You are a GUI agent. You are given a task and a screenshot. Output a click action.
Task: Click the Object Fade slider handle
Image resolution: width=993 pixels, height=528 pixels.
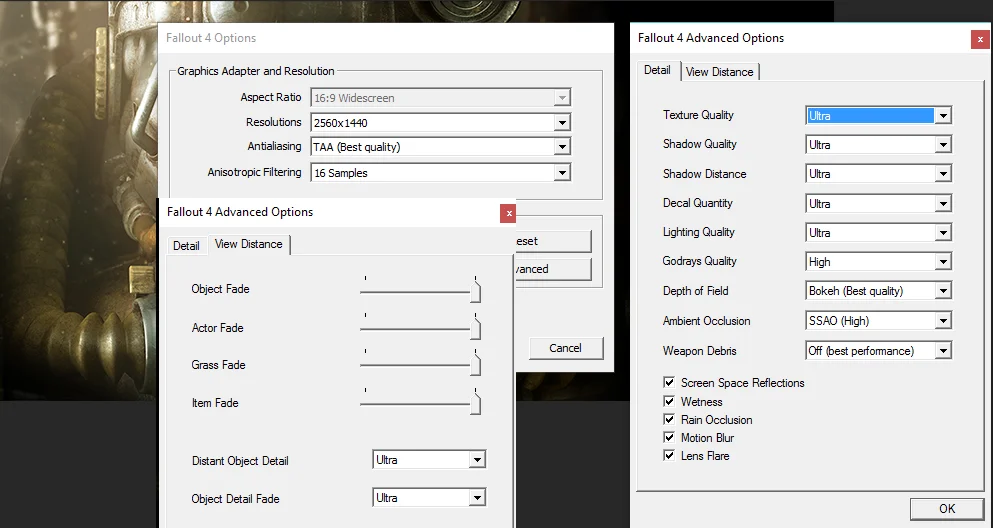(476, 291)
